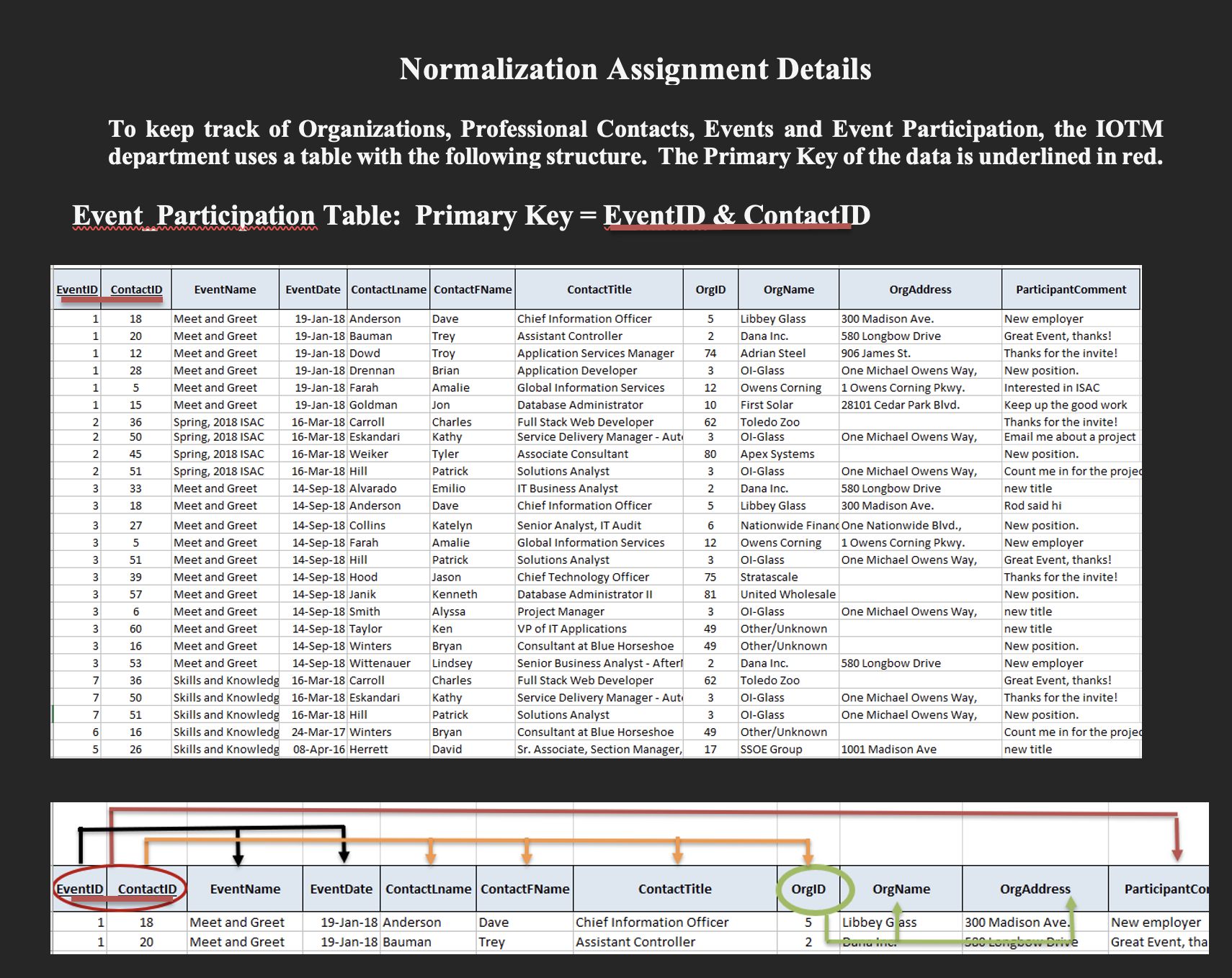Select the ParticipantComment column header
1232x978 pixels.
tap(1071, 289)
